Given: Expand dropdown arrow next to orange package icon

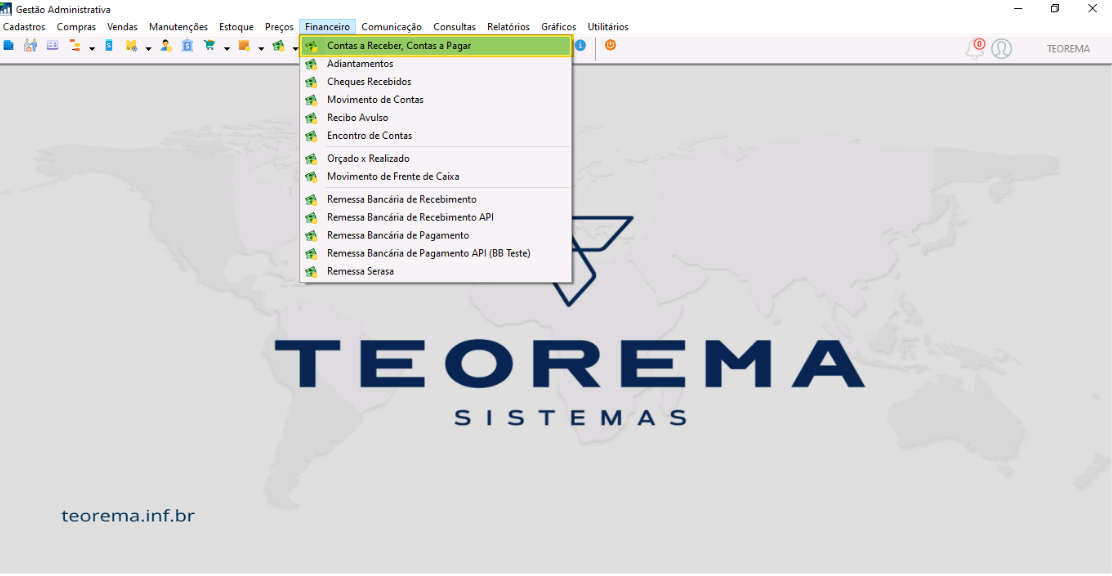Looking at the screenshot, I should pyautogui.click(x=261, y=49).
